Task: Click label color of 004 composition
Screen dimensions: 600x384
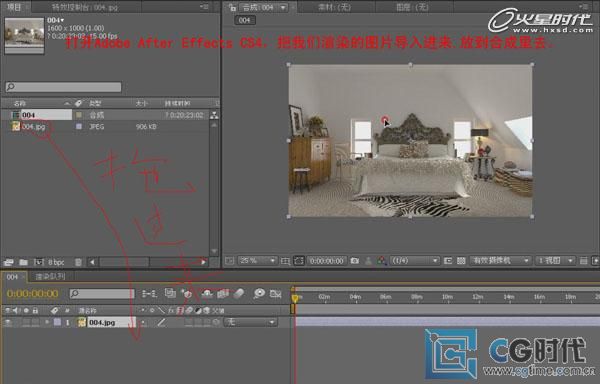Action: click(79, 115)
